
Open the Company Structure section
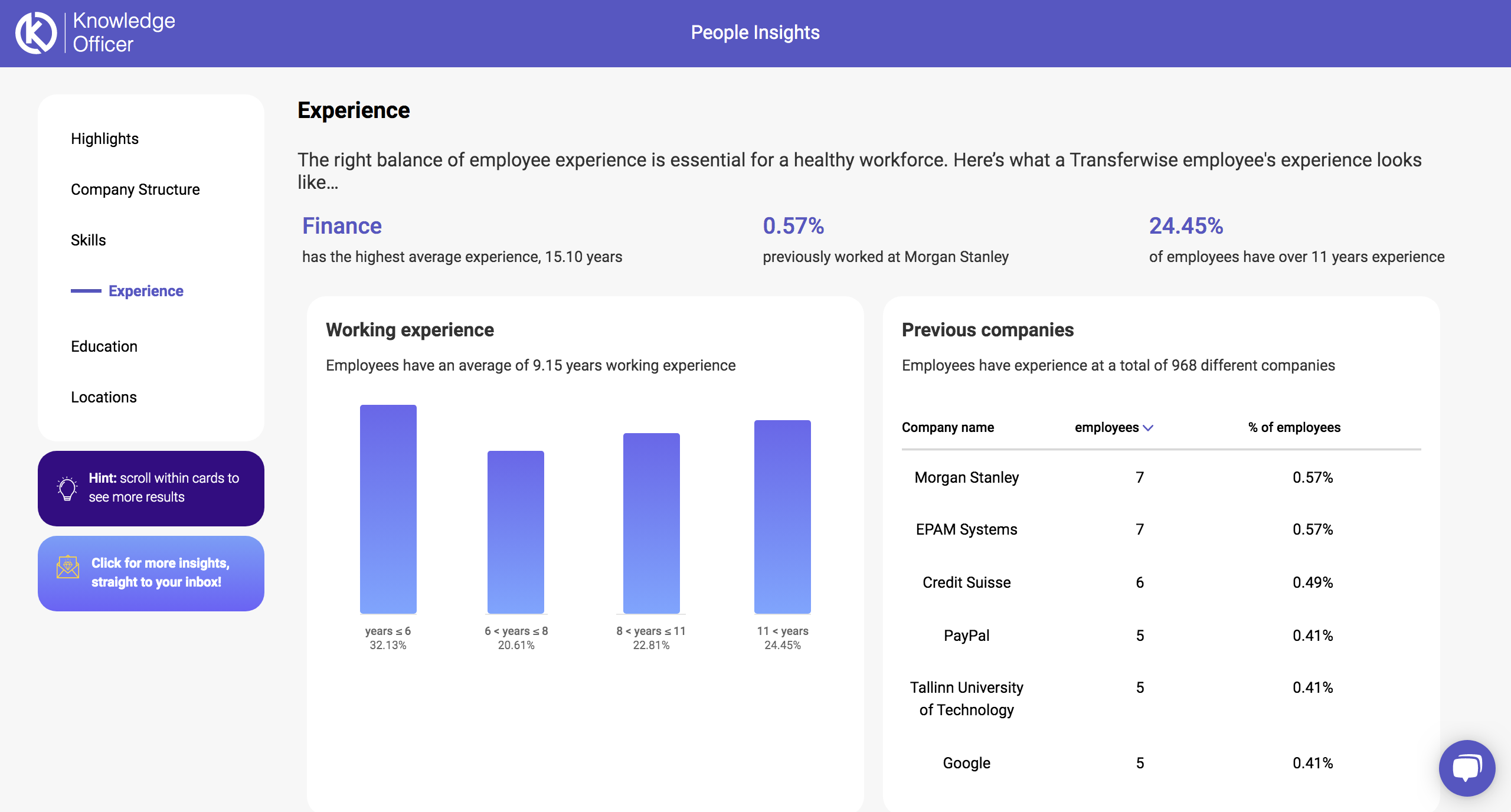pos(135,189)
